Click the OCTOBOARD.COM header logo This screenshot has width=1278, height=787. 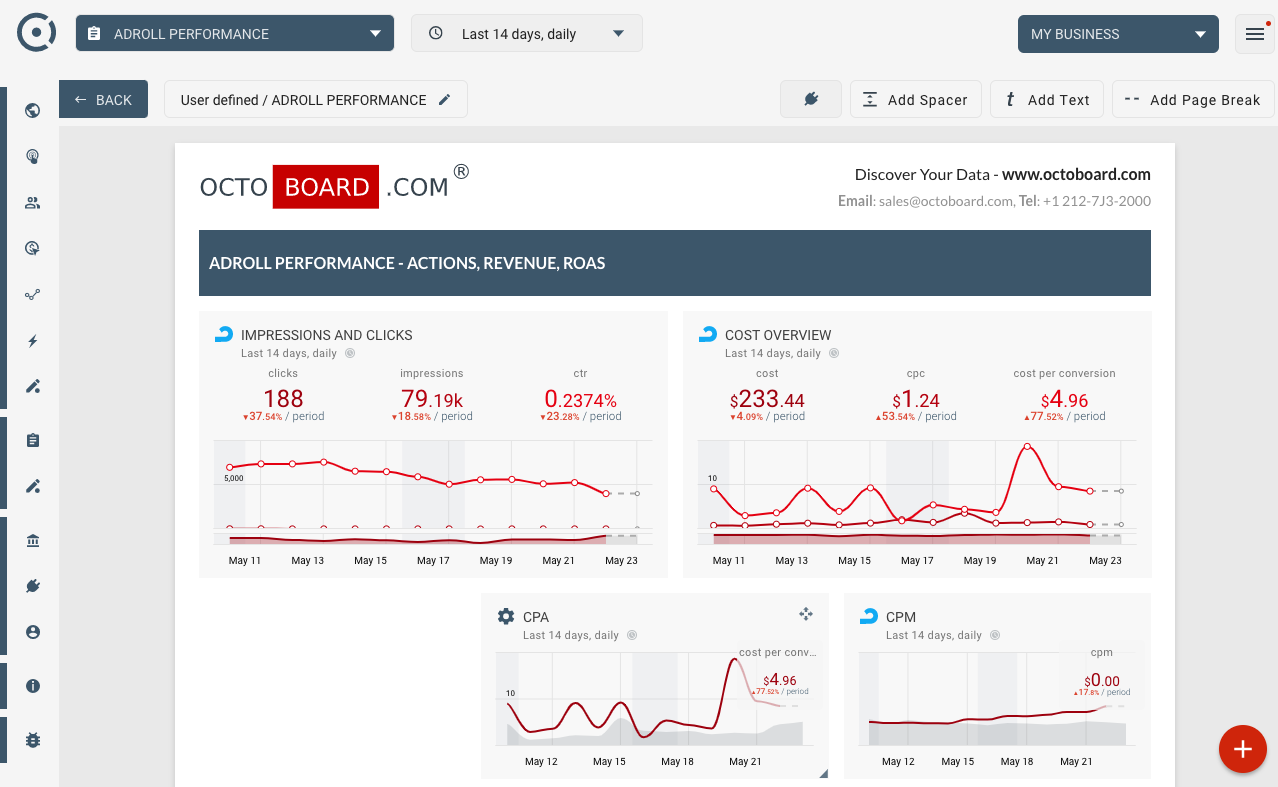(x=334, y=186)
